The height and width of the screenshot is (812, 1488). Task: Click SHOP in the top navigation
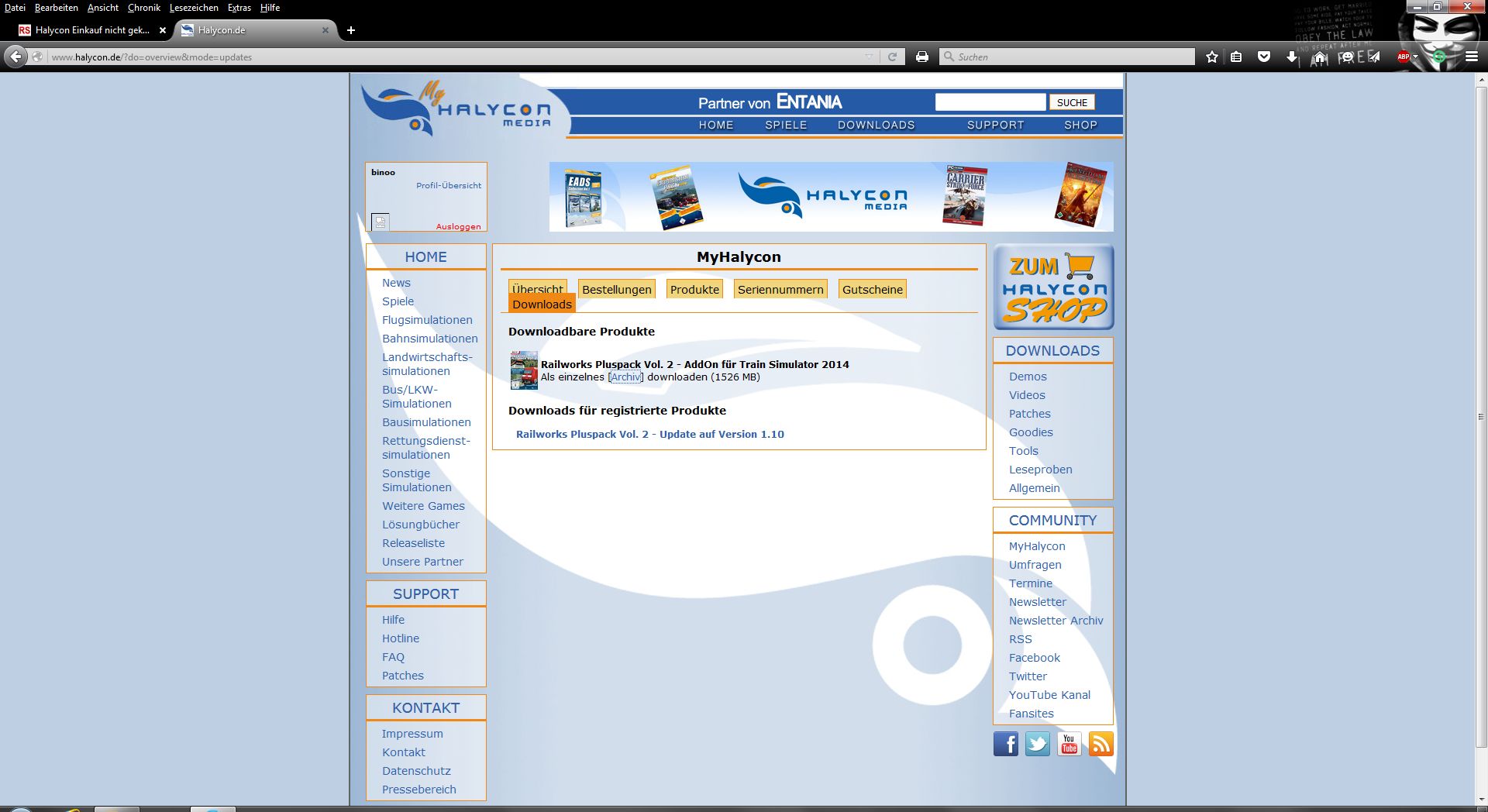point(1080,125)
